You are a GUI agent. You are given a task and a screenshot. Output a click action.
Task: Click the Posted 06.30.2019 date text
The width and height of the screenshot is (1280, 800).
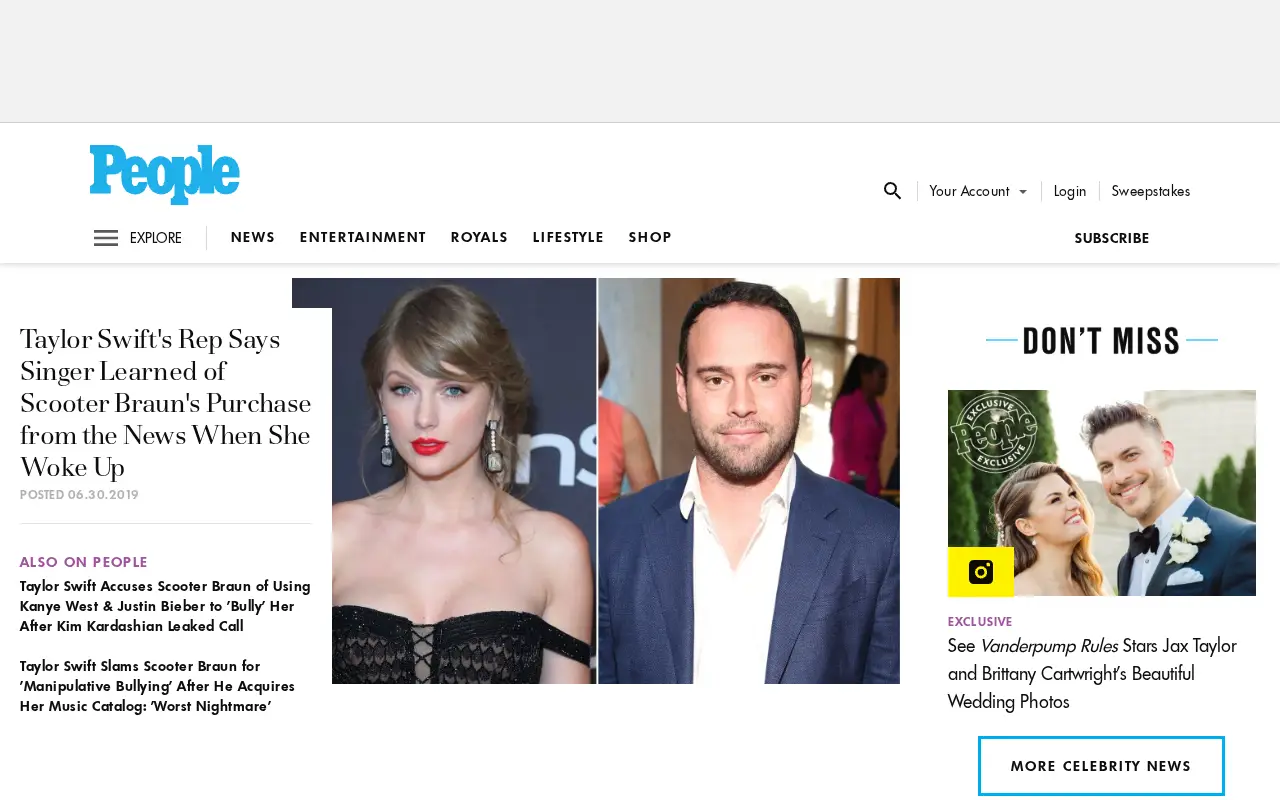coord(79,495)
